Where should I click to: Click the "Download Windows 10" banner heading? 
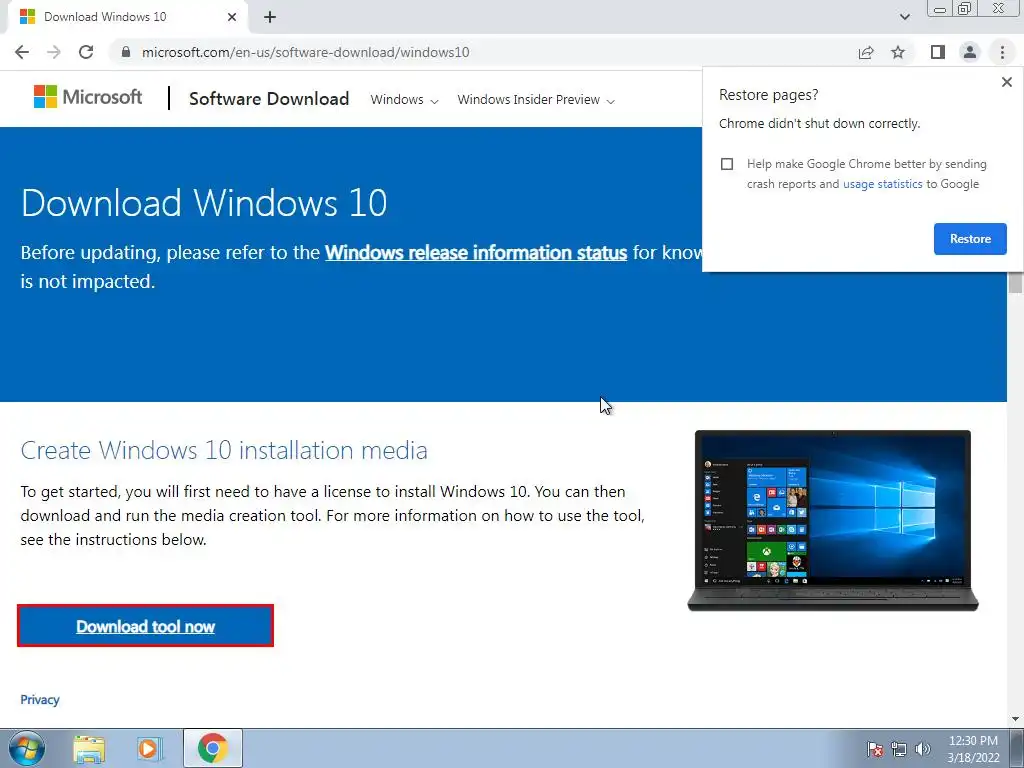pos(204,202)
